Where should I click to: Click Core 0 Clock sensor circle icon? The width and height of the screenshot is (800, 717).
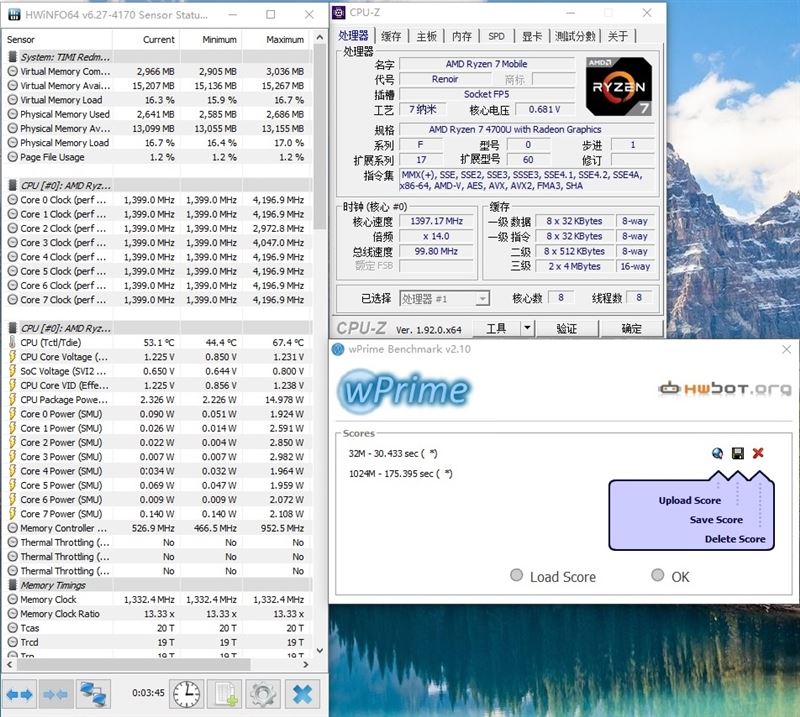pos(12,200)
